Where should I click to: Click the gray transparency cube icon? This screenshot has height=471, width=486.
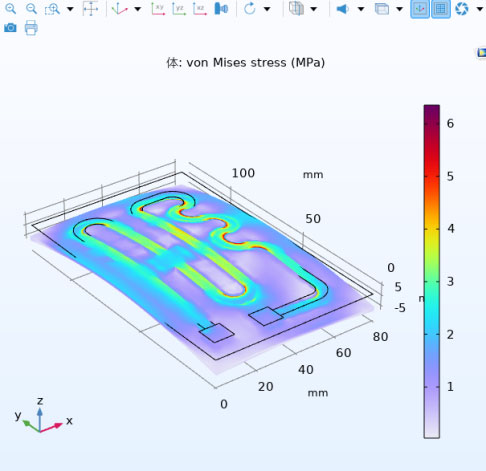296,9
